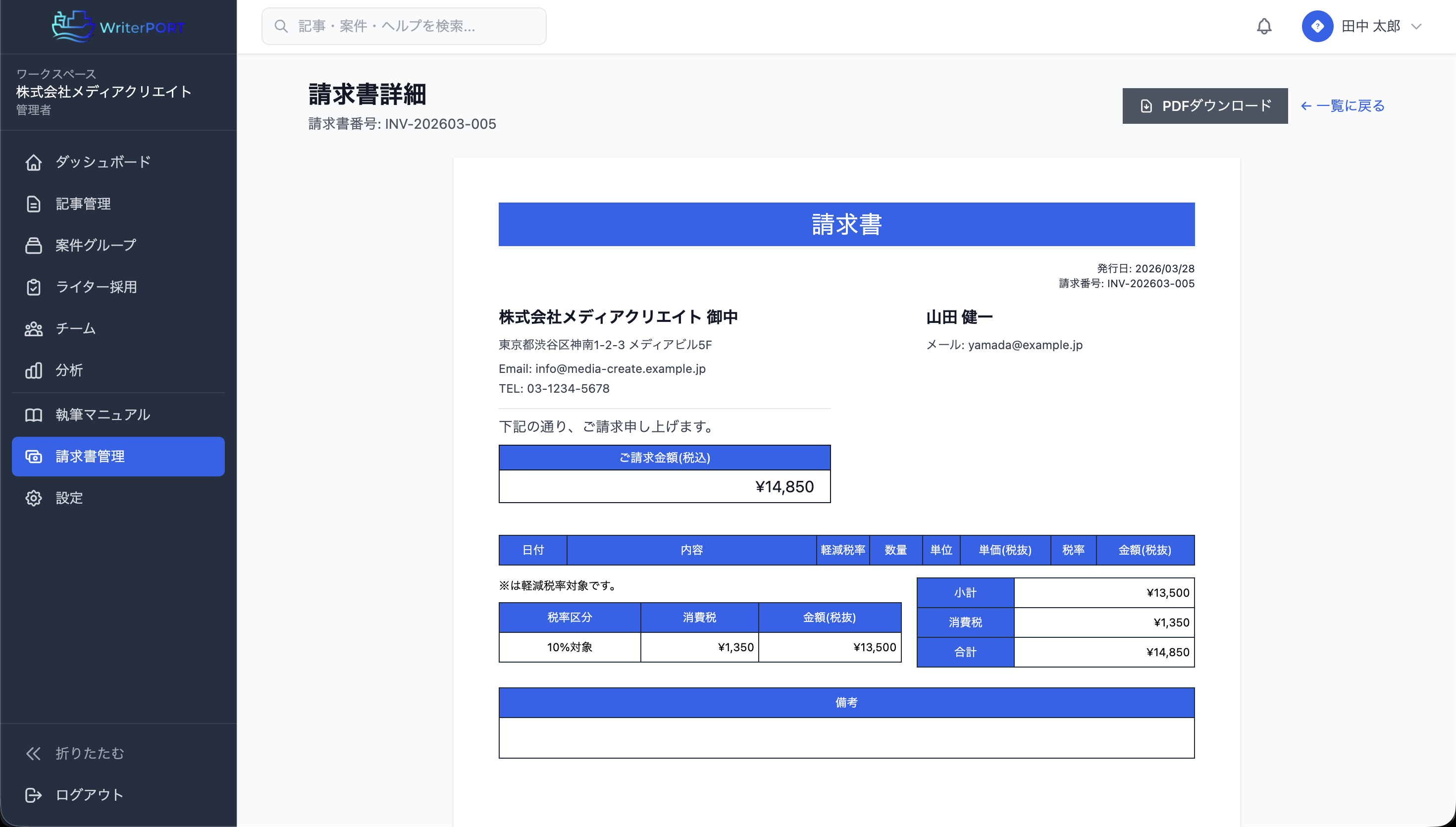The image size is (1456, 827).
Task: Click the 折りたたむ double-chevron icon
Action: (x=34, y=753)
